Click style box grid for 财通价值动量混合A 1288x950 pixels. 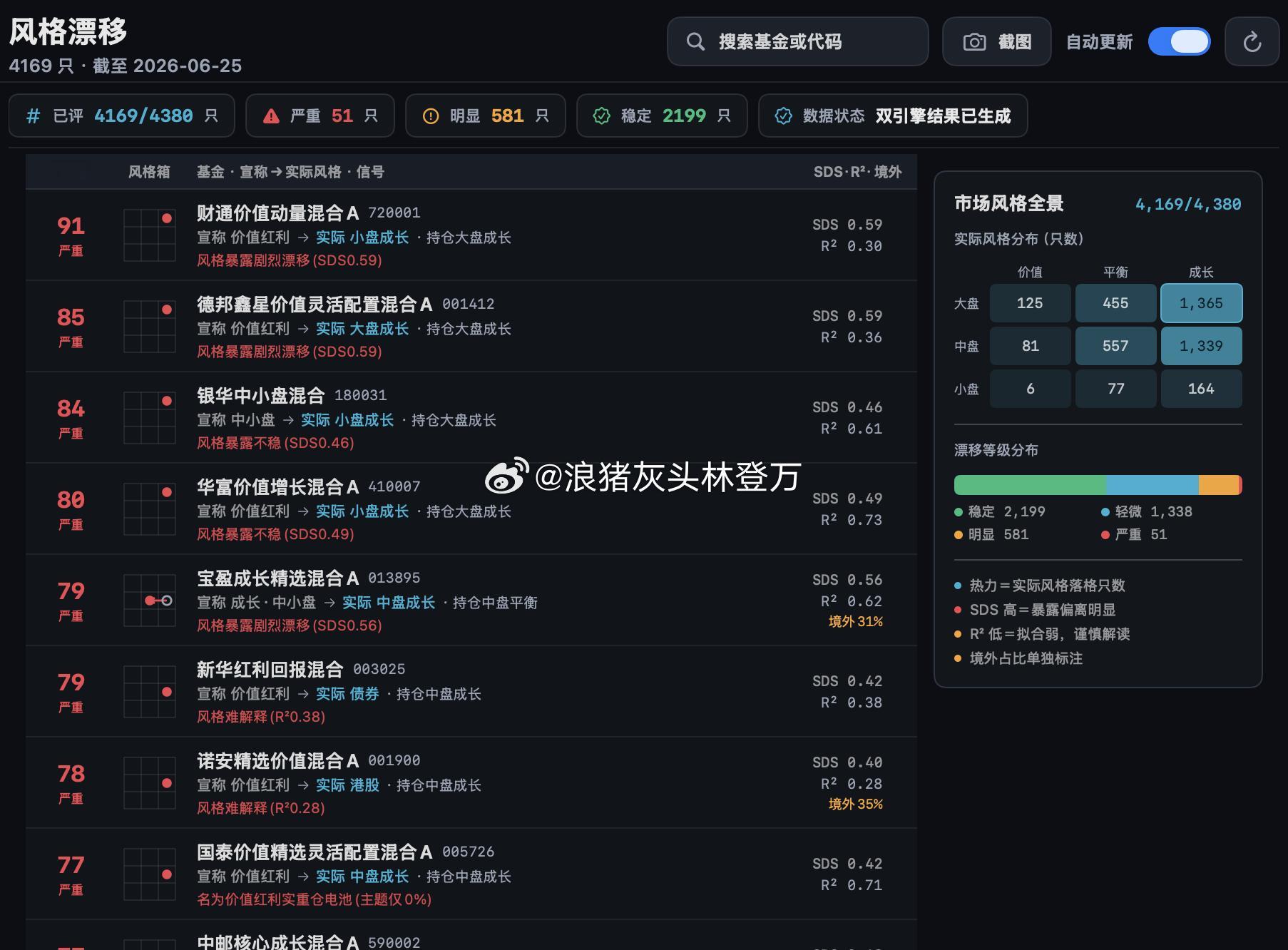[150, 235]
